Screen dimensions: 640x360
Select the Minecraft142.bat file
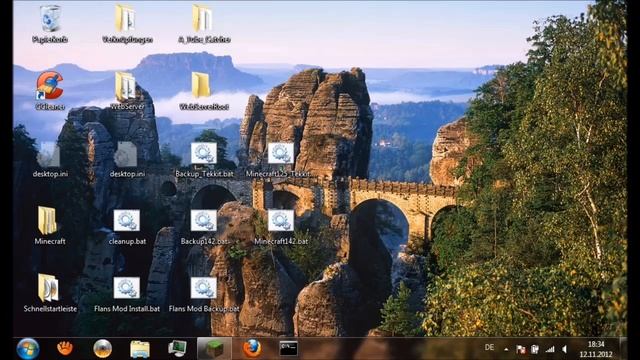coord(281,227)
